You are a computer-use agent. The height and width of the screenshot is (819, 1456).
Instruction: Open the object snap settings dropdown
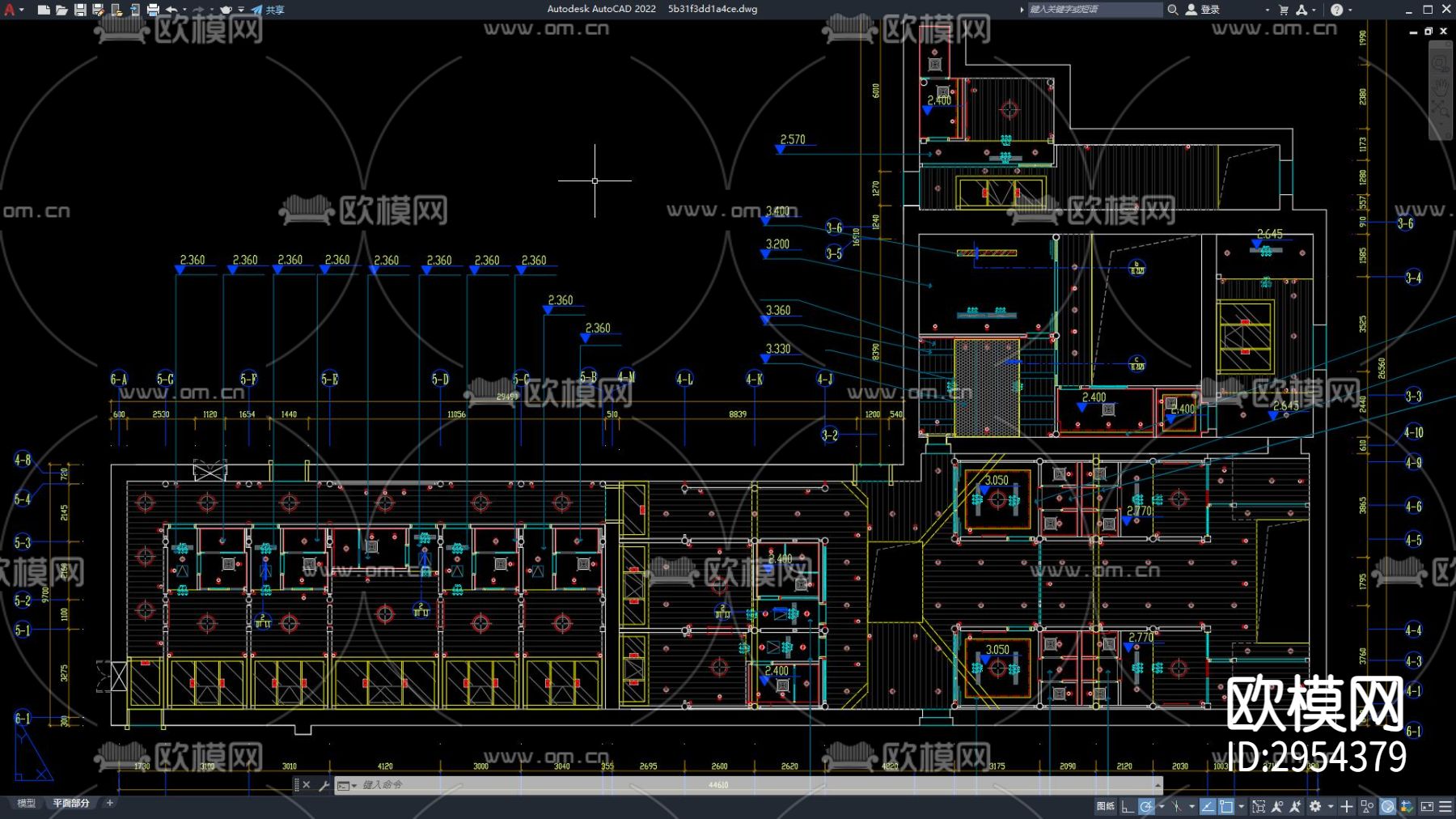[1241, 806]
